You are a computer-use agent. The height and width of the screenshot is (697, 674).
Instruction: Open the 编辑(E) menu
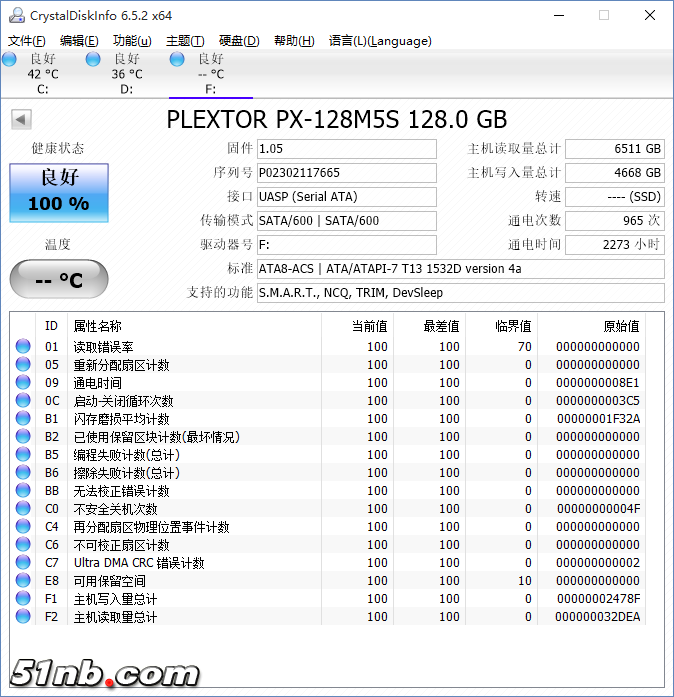coord(79,41)
